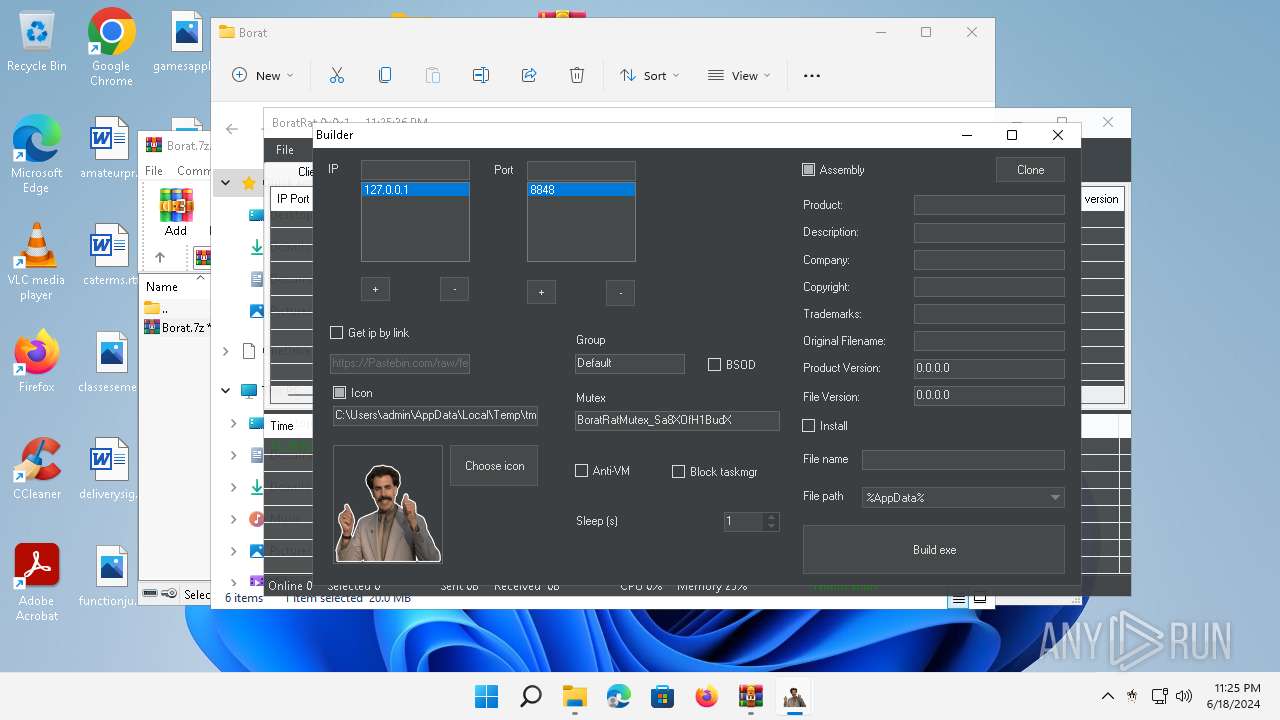Toggle the Anti-VM checkbox
Viewport: 1280px width, 720px height.
(582, 471)
